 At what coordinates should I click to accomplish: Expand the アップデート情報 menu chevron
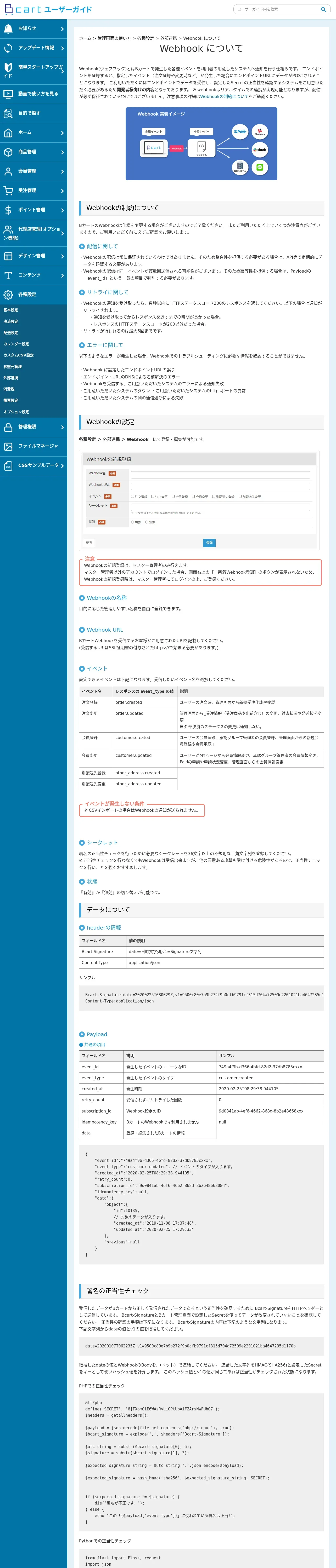pos(62,48)
